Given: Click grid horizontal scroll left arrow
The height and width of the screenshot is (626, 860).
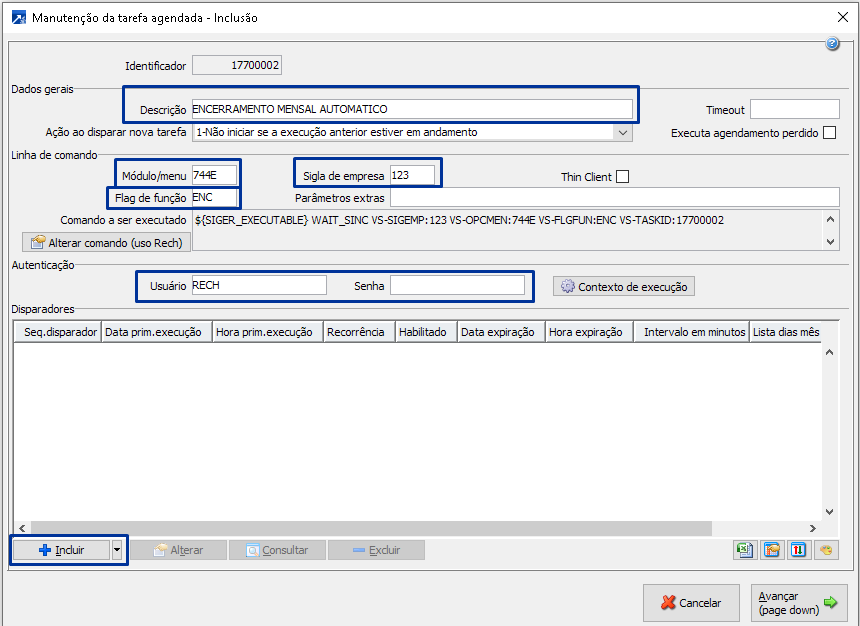Looking at the screenshot, I should (22, 528).
